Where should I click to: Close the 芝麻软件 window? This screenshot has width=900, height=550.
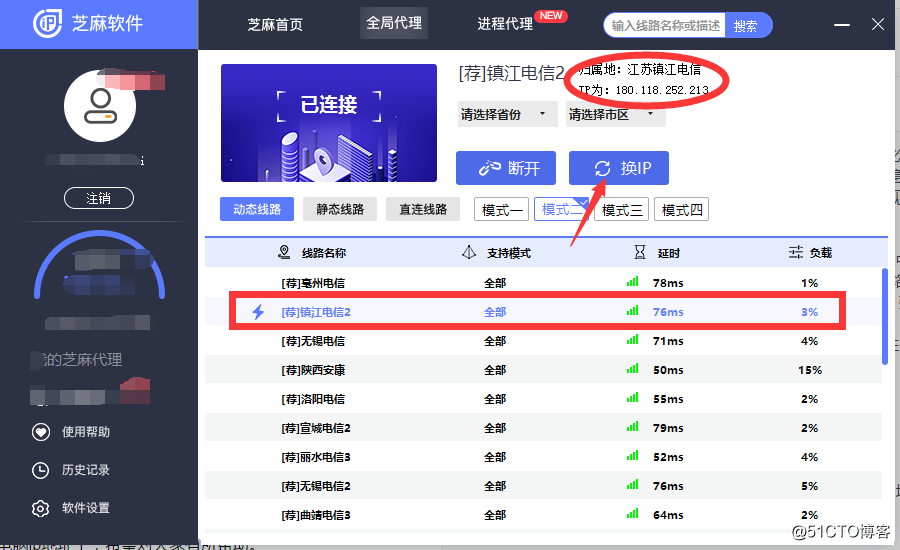pyautogui.click(x=878, y=24)
